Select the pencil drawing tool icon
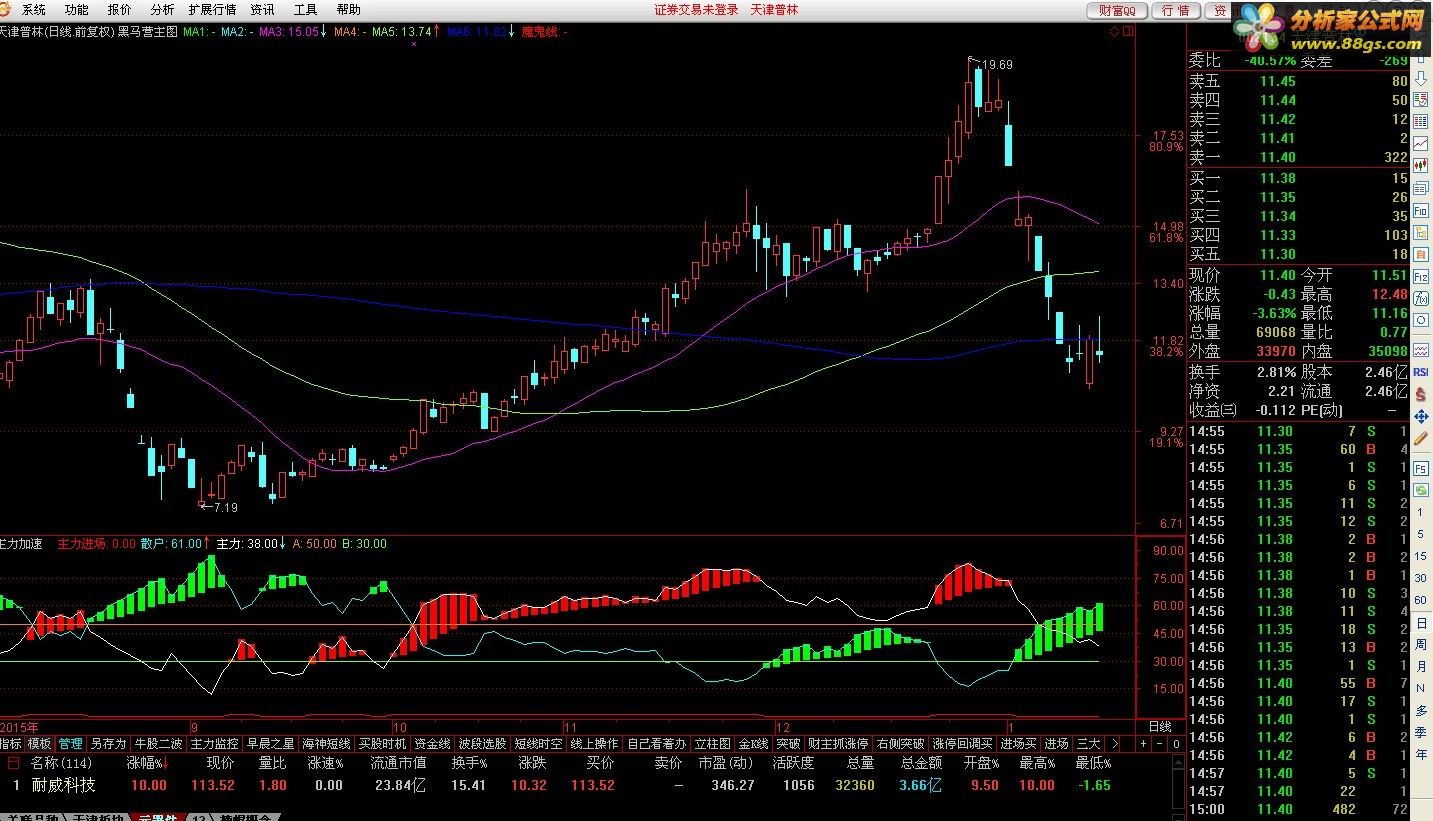1433x821 pixels. point(1421,438)
